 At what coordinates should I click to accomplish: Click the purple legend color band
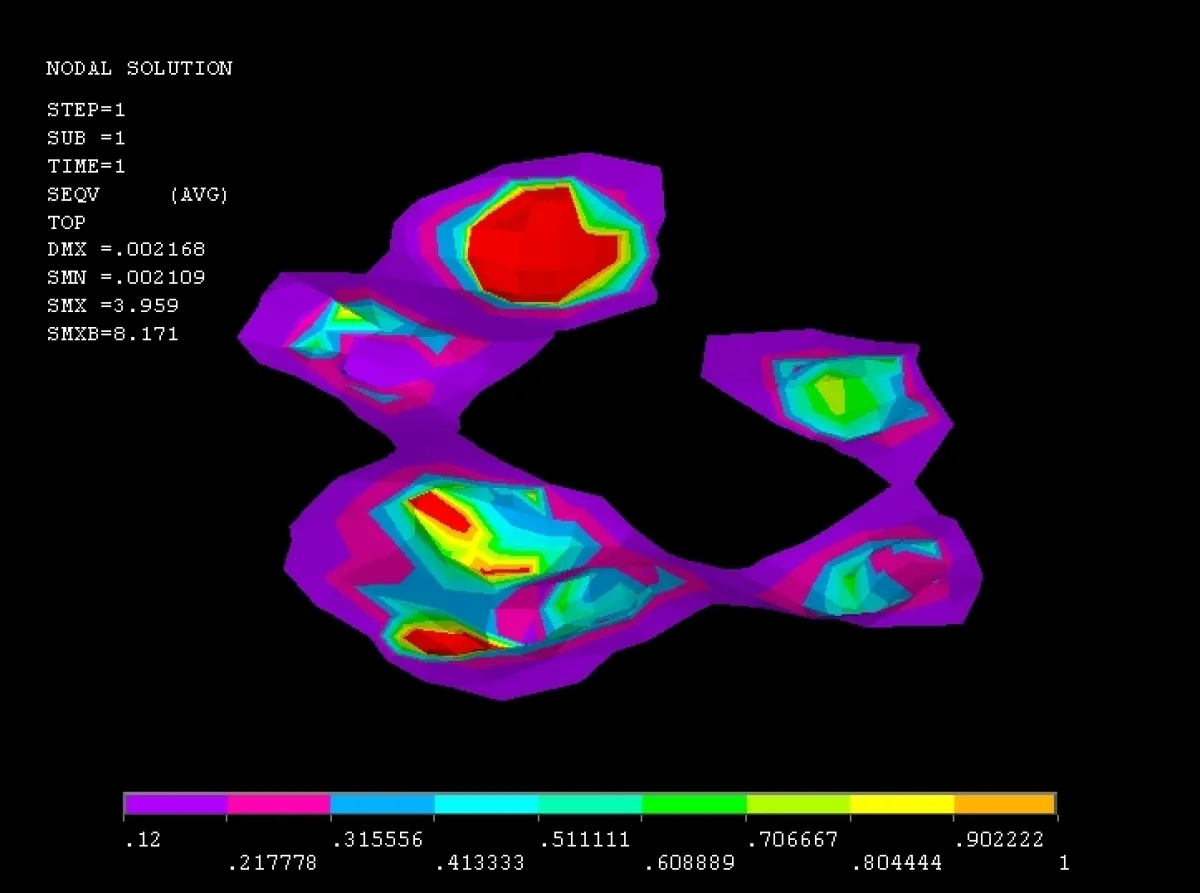[175, 804]
